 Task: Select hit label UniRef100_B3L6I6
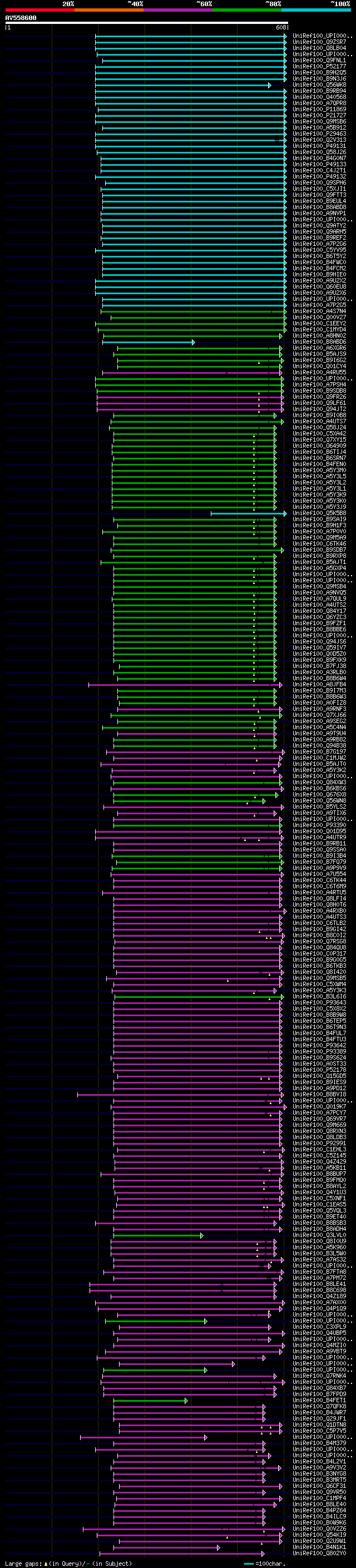pyautogui.click(x=319, y=997)
